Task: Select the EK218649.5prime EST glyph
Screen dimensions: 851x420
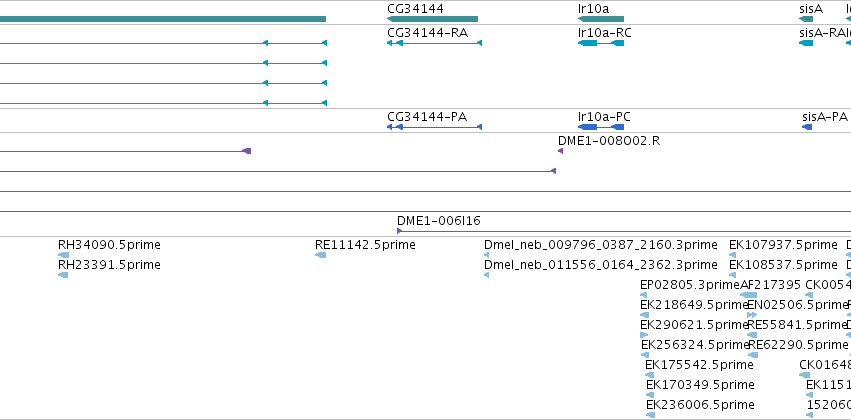Action: pyautogui.click(x=645, y=315)
